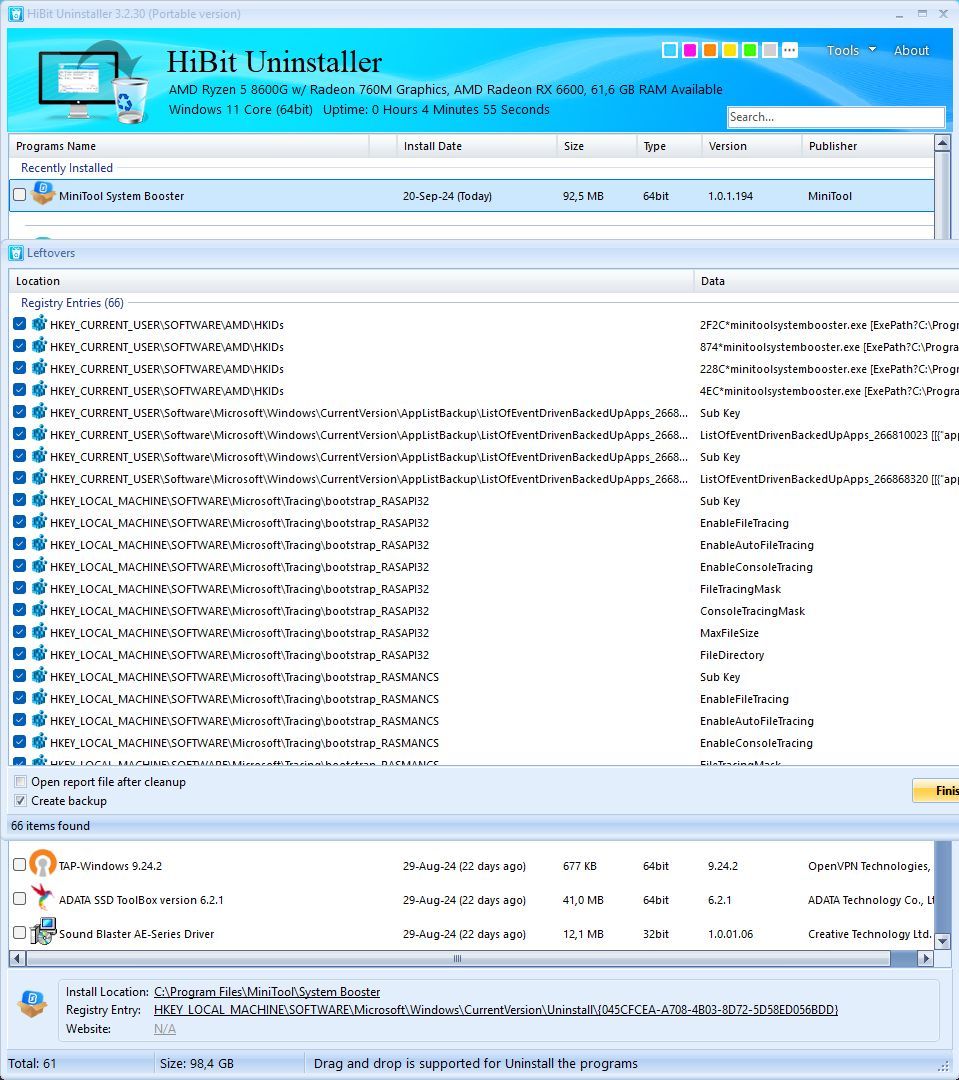Tick the TAP-Windows 9.24.2 checkbox
The height and width of the screenshot is (1080, 959).
tap(19, 864)
